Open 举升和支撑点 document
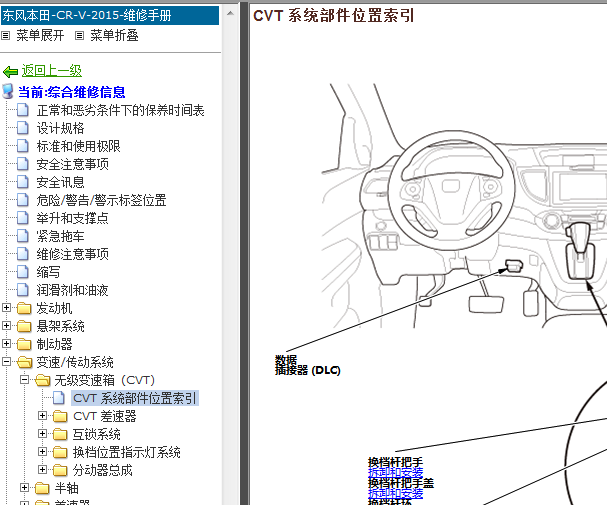The height and width of the screenshot is (505, 607). coord(72,218)
